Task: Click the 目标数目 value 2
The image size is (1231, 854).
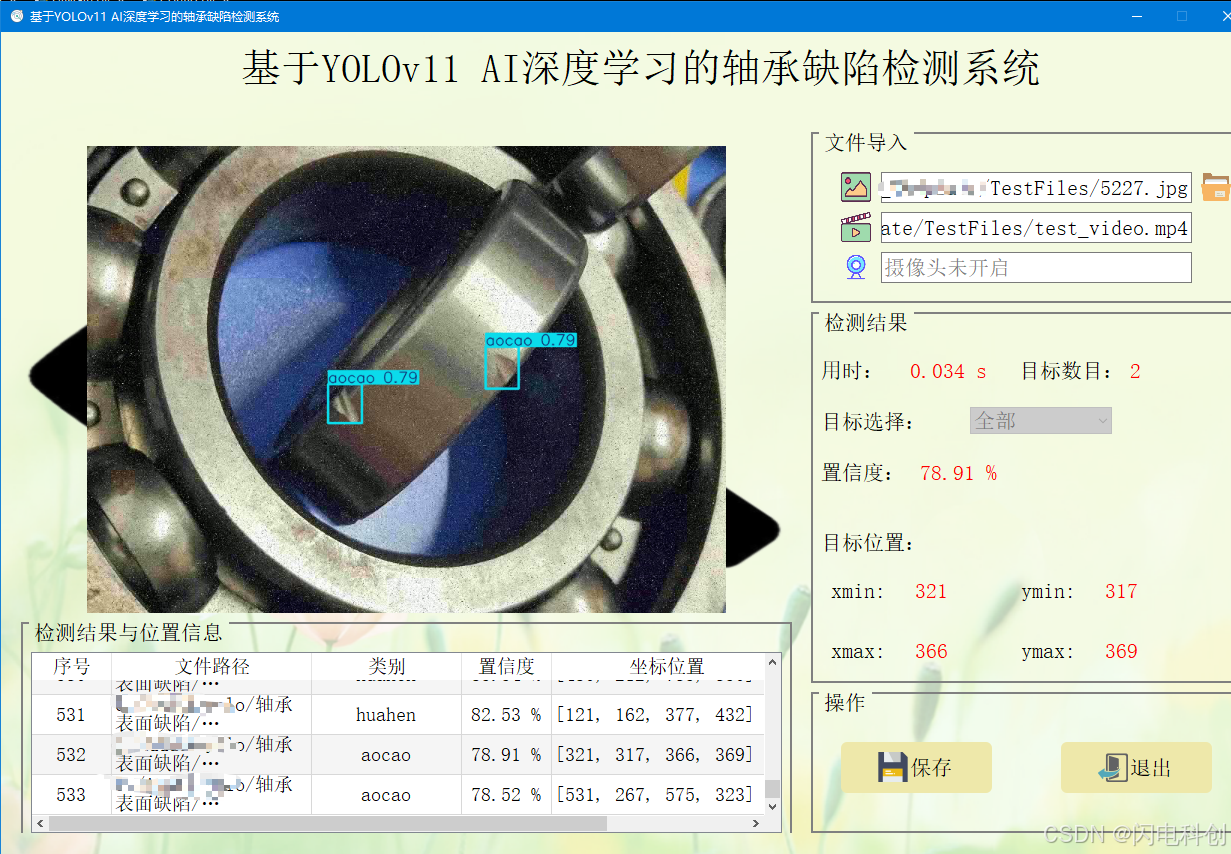Action: coord(1135,371)
